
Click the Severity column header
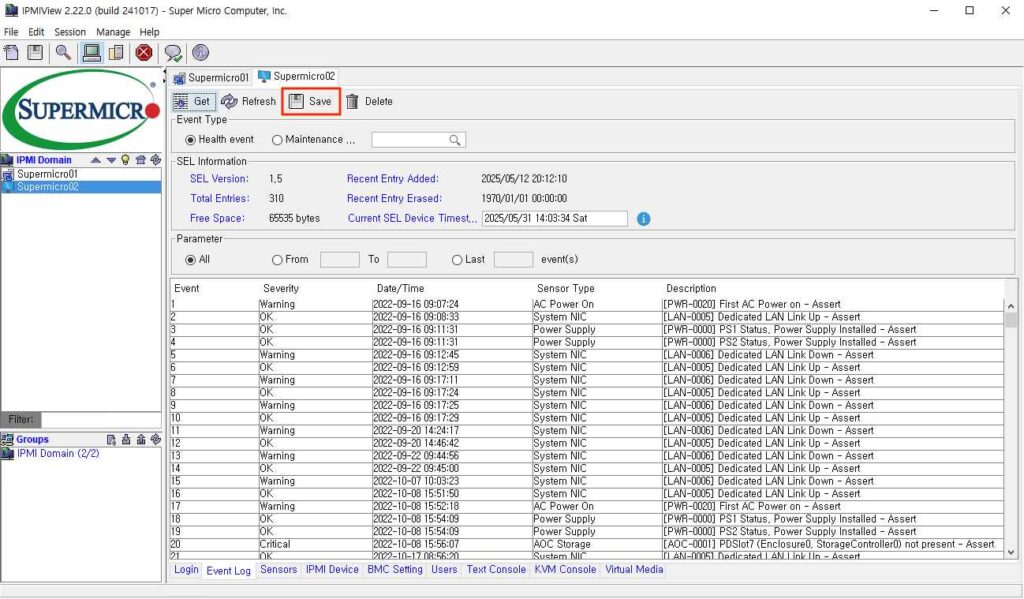[281, 289]
